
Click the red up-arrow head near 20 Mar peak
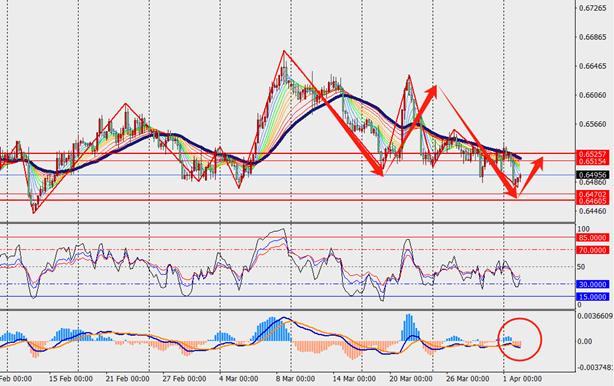[431, 91]
